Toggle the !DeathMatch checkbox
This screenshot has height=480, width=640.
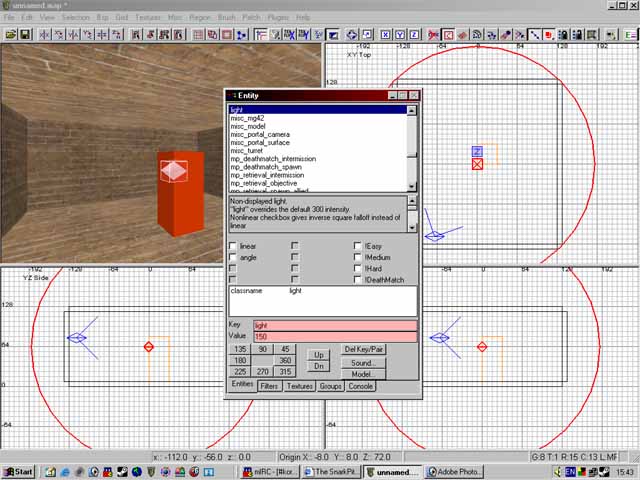(x=357, y=280)
